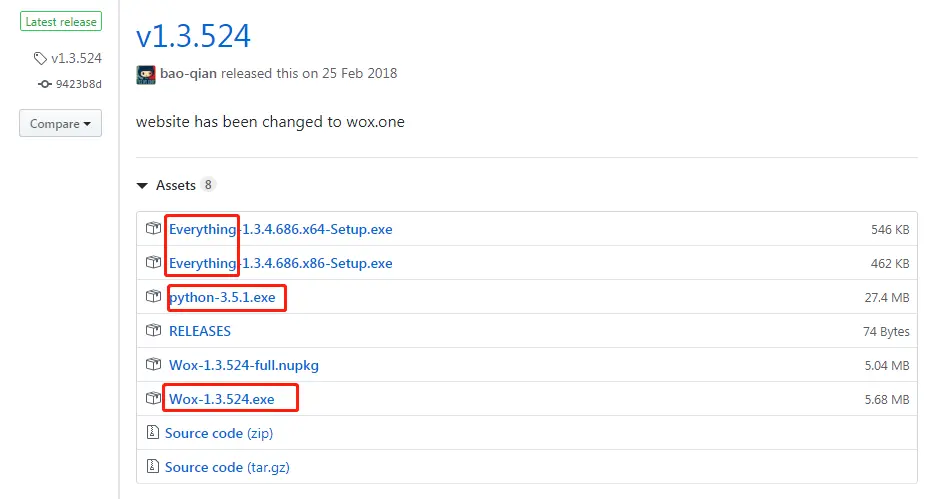948x499 pixels.
Task: Open bao-qian's avatar image
Action: point(146,74)
